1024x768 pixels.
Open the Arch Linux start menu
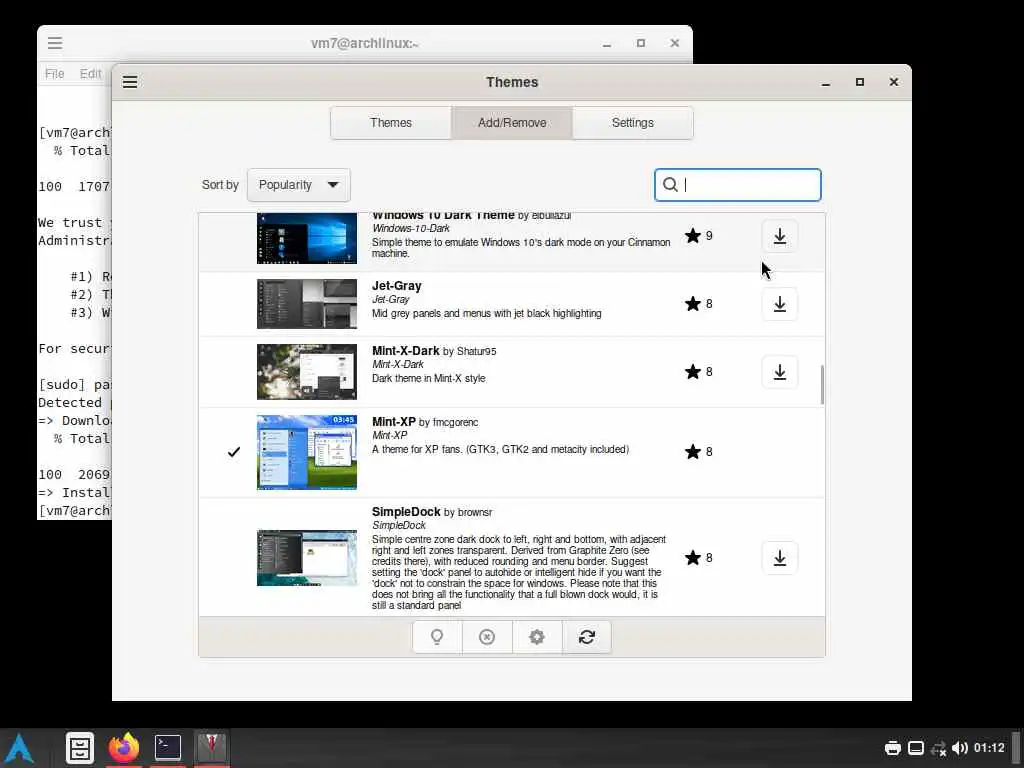(x=20, y=748)
